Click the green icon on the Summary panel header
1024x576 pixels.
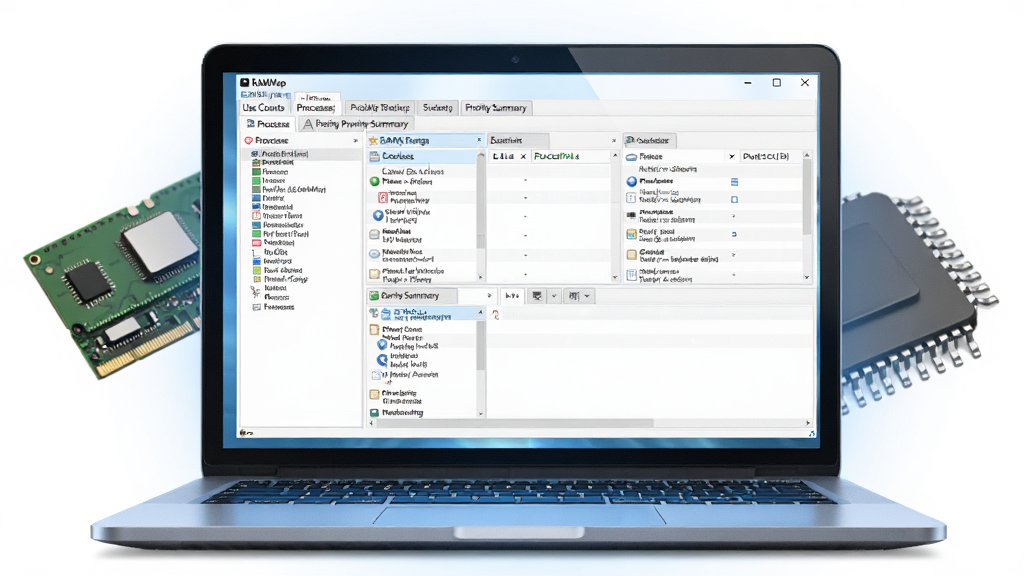tap(374, 296)
